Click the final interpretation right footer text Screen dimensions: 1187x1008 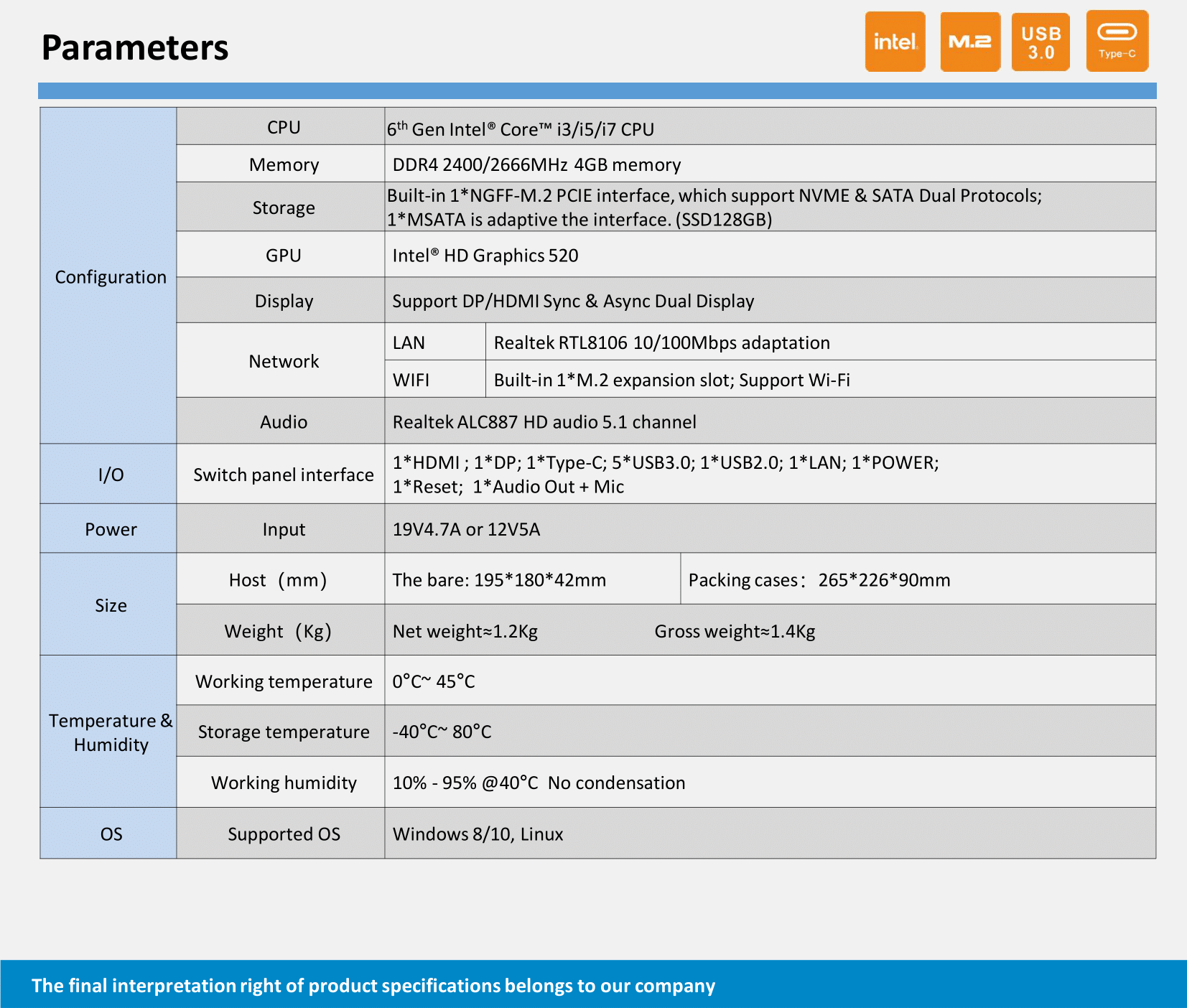point(373,986)
